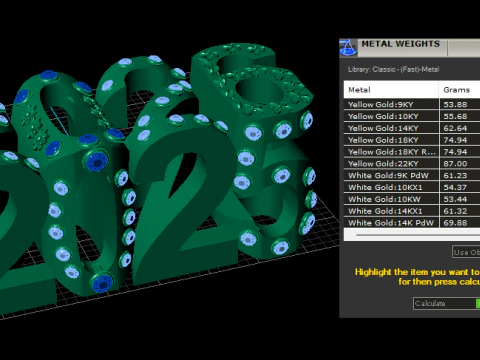Click the 87.00 grams value

pyautogui.click(x=455, y=164)
